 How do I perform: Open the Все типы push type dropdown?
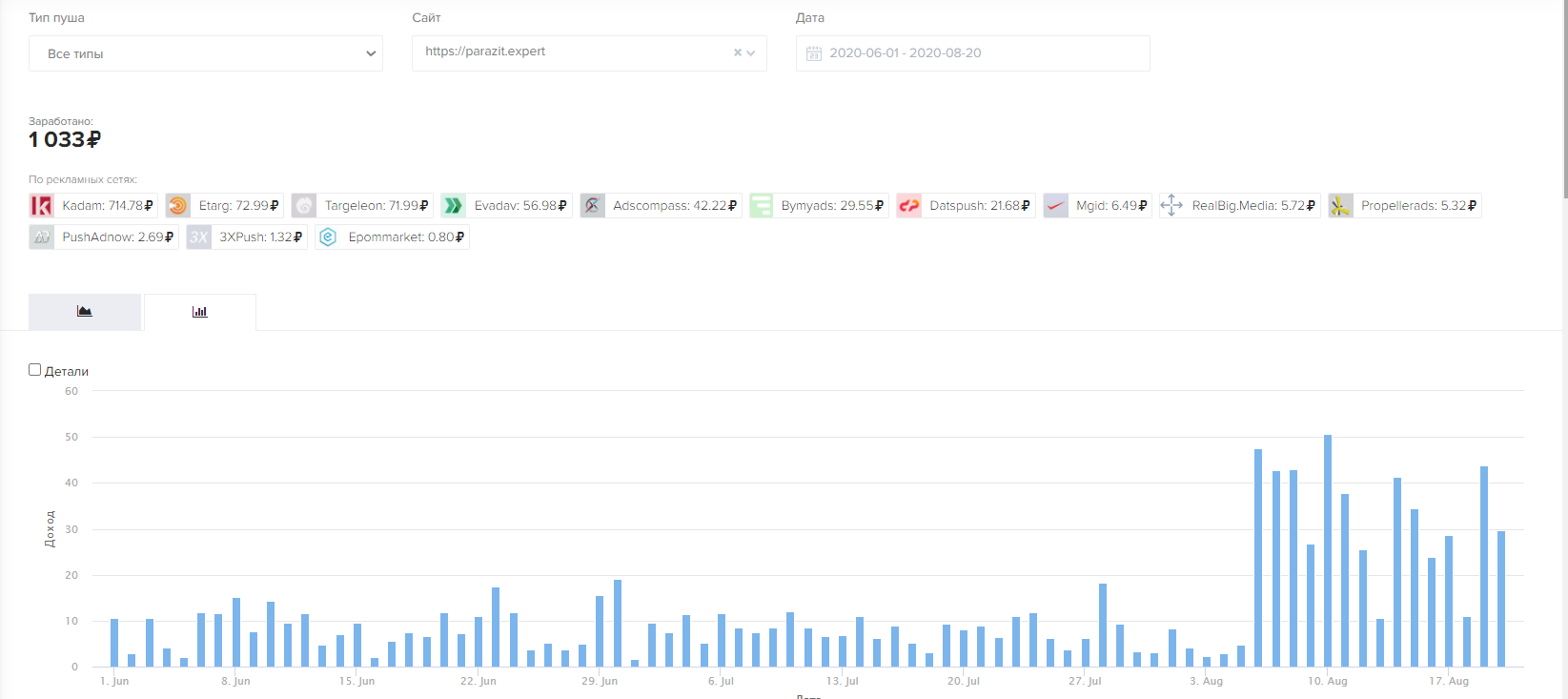pyautogui.click(x=206, y=53)
